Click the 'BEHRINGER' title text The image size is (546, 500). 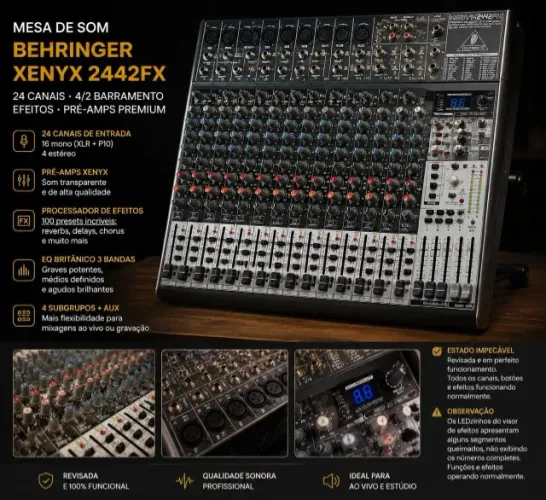pos(73,50)
